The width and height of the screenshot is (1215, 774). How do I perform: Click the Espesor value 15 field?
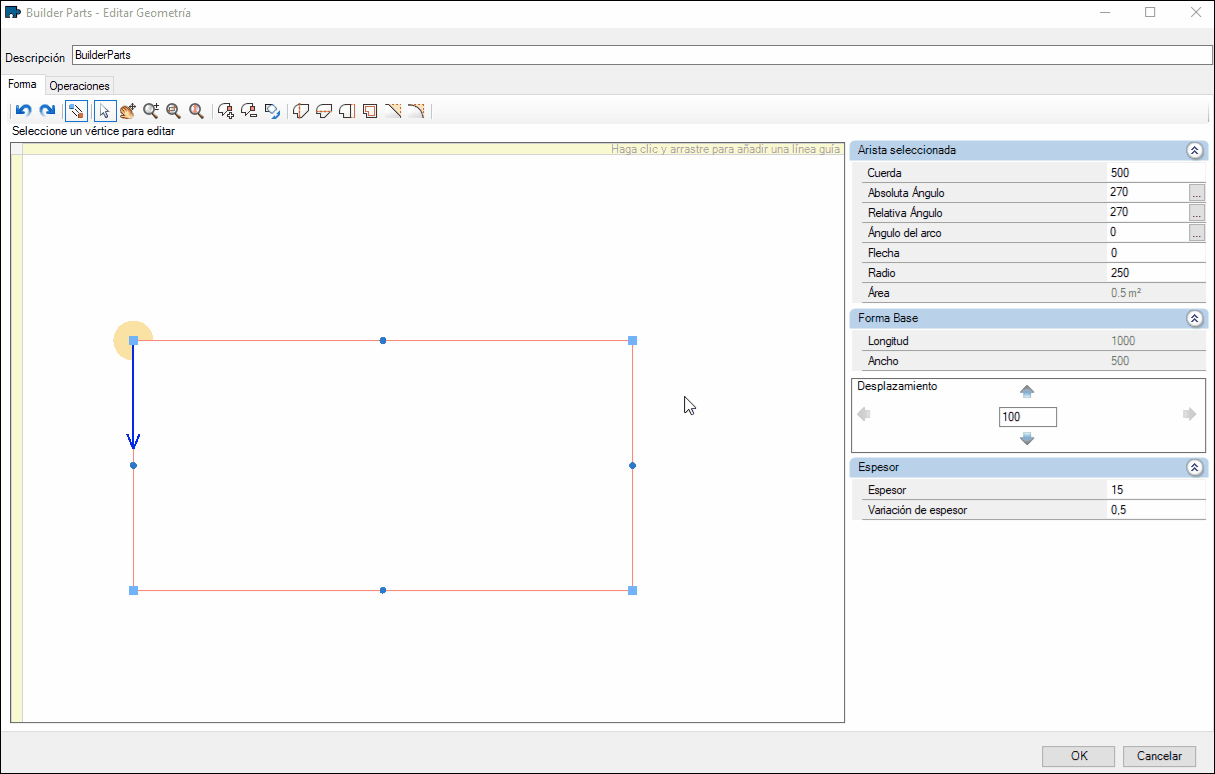(1157, 490)
